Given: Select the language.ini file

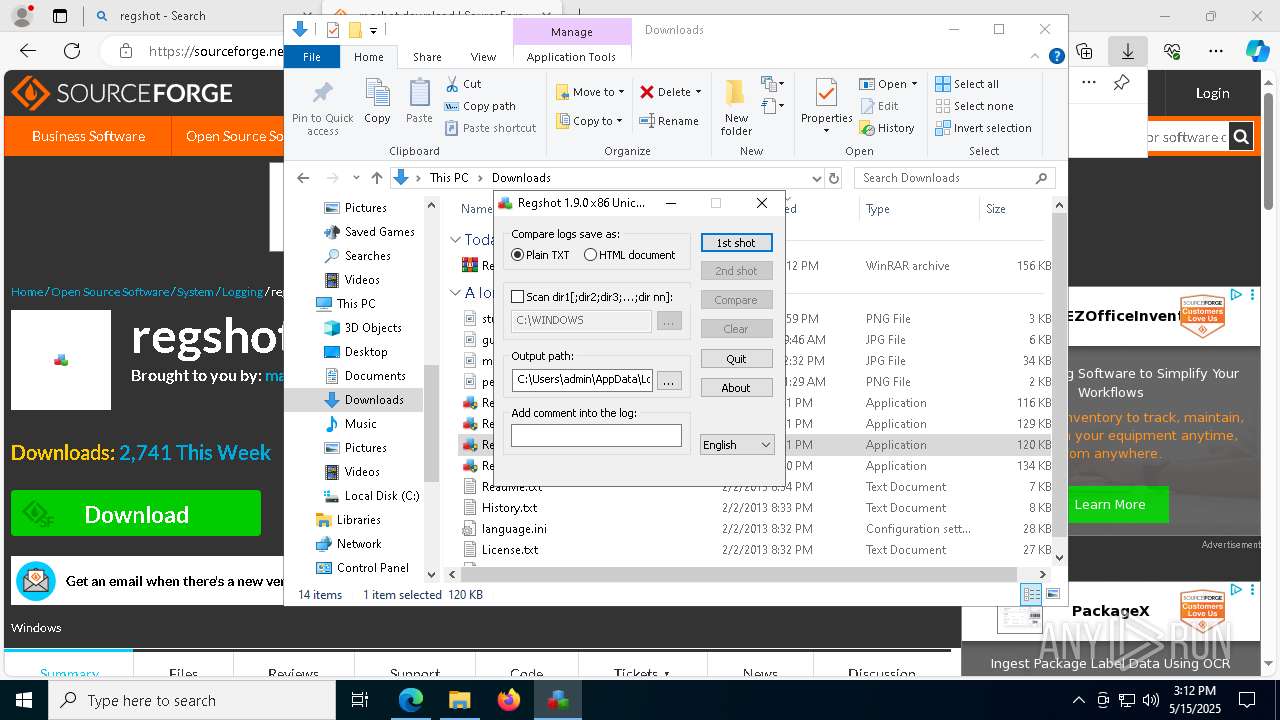Looking at the screenshot, I should [514, 529].
